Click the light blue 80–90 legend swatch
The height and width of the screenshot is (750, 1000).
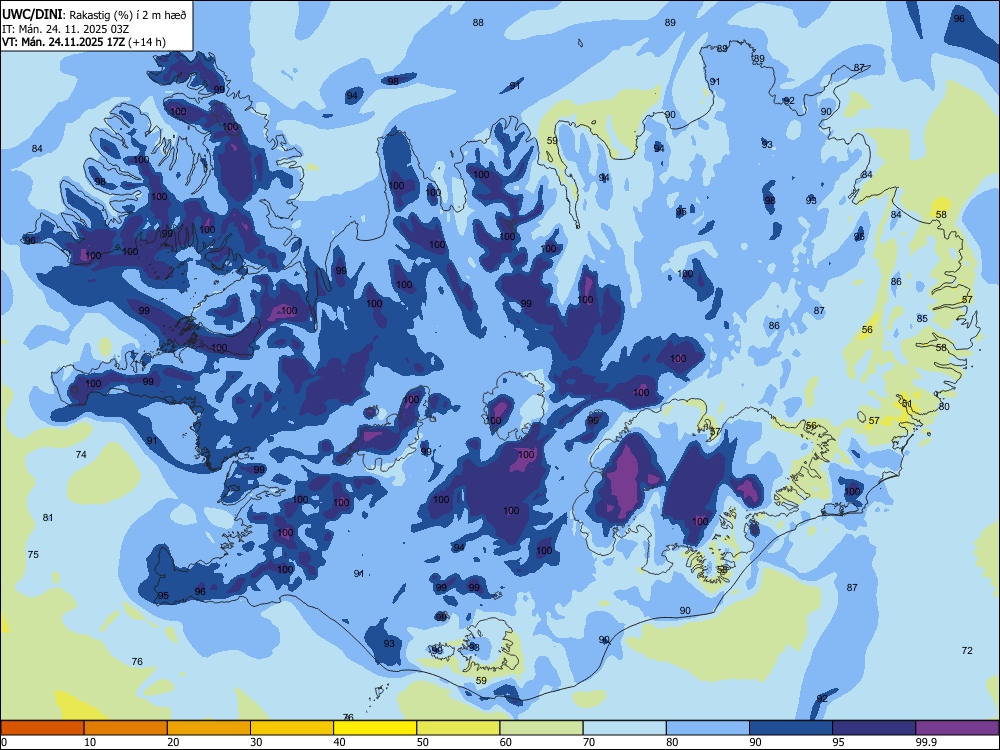(708, 728)
